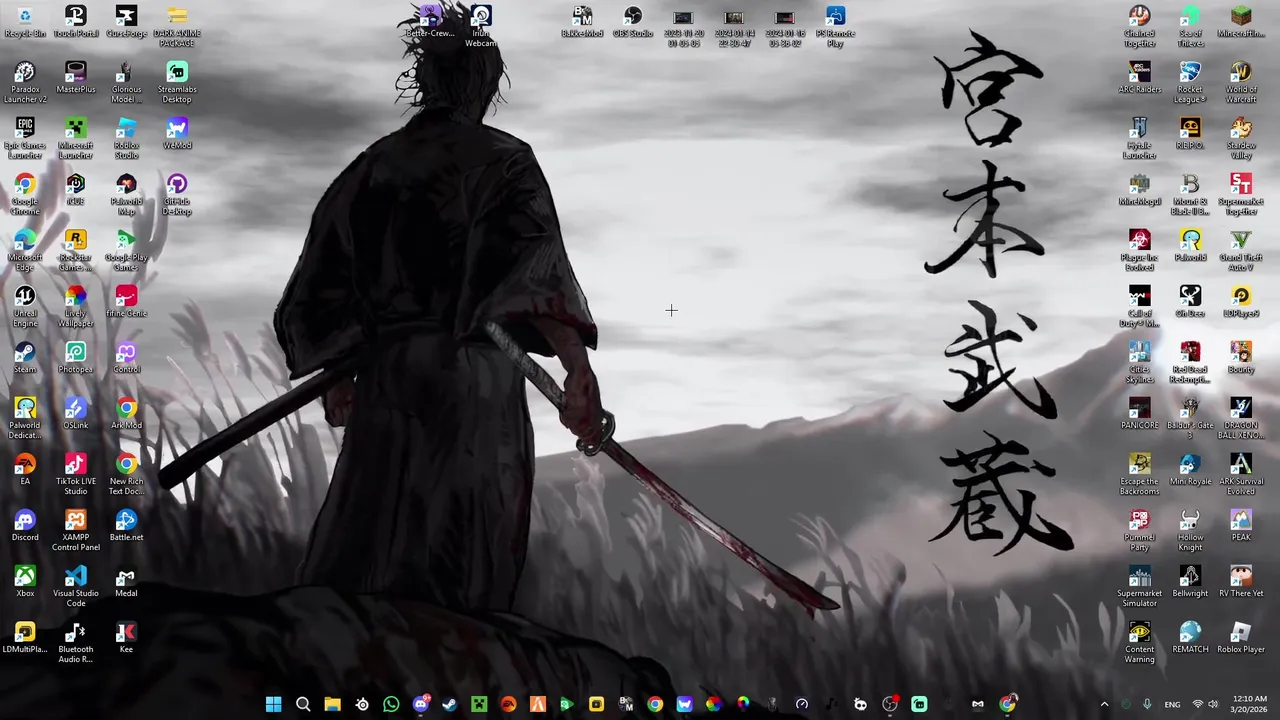
Task: Click the WeMod desktop icon
Action: point(177,134)
